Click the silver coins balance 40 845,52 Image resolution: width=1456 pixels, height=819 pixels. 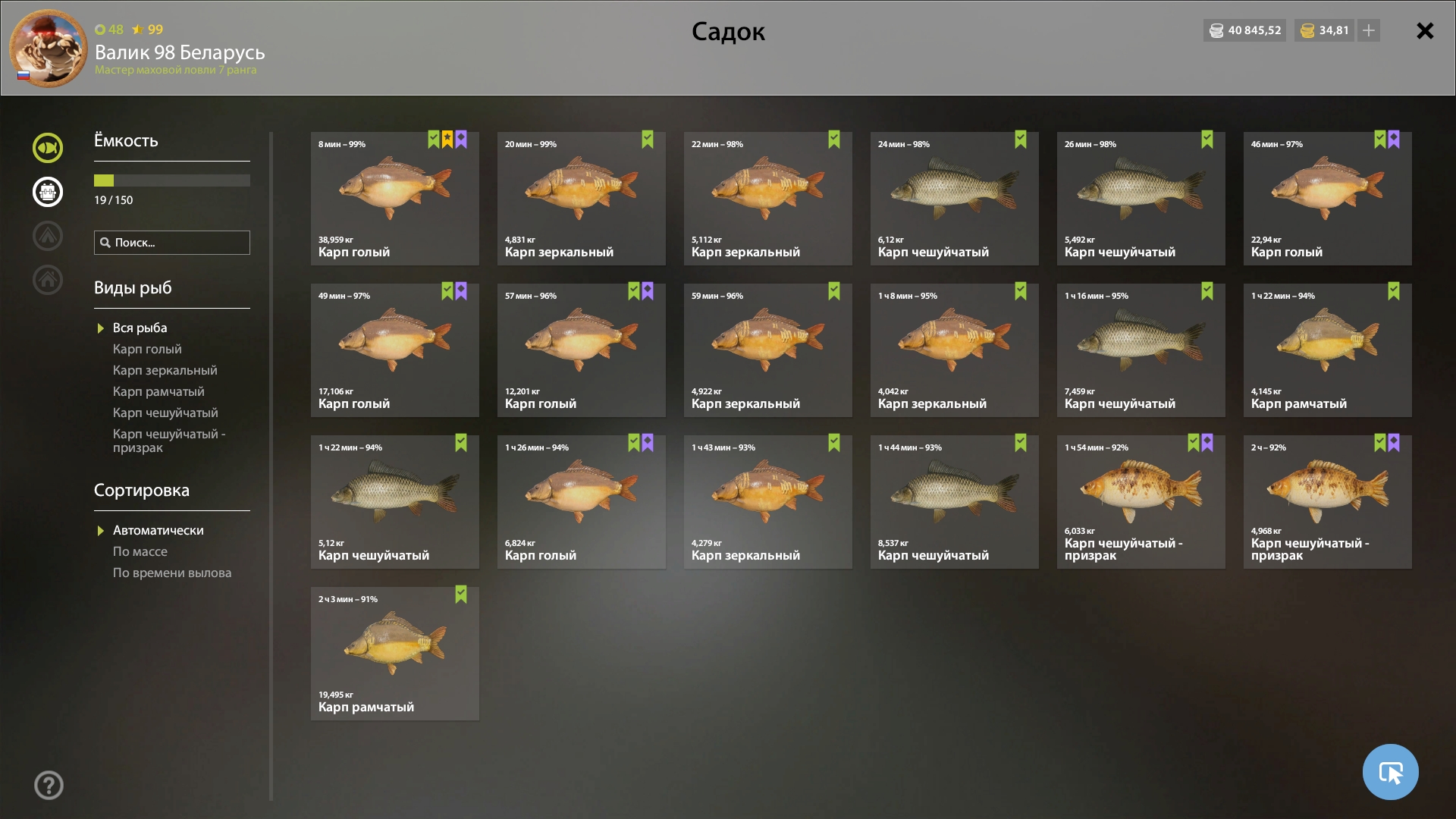(1244, 30)
